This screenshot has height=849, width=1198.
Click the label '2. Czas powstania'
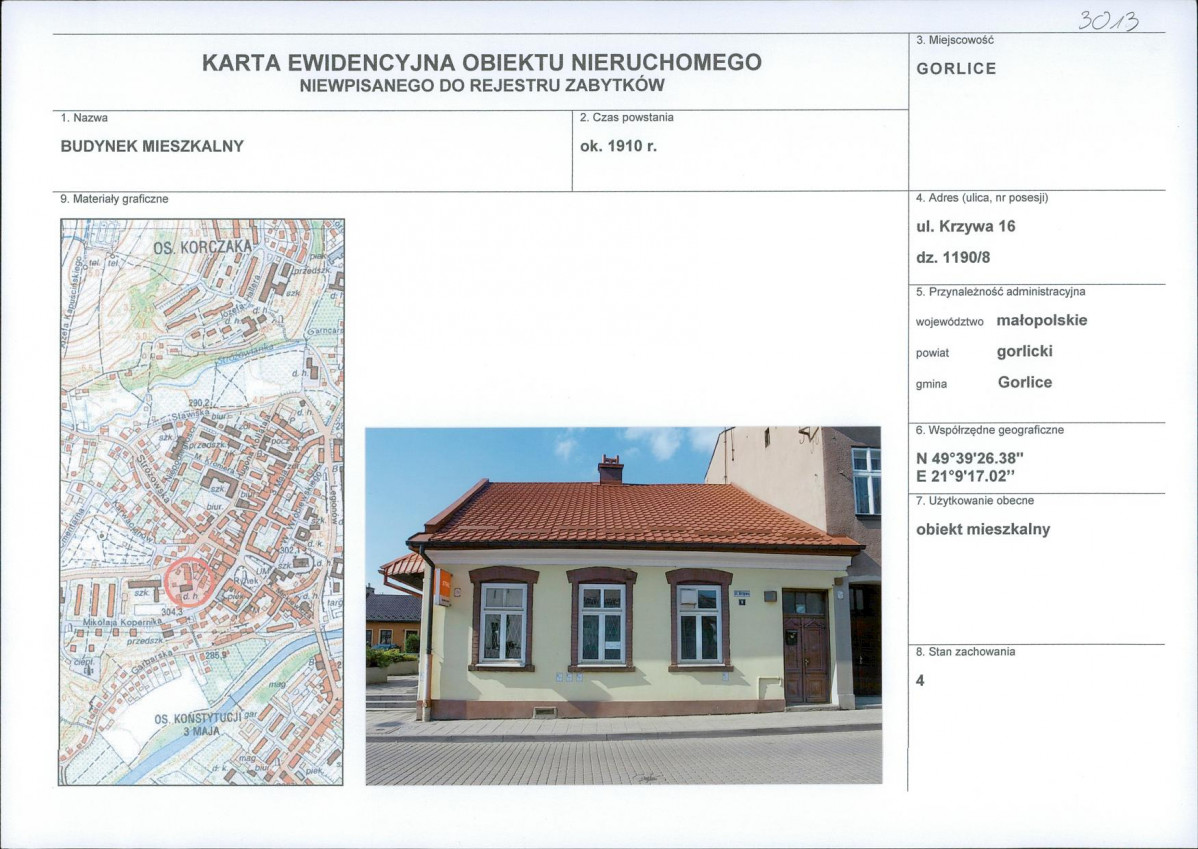point(627,118)
